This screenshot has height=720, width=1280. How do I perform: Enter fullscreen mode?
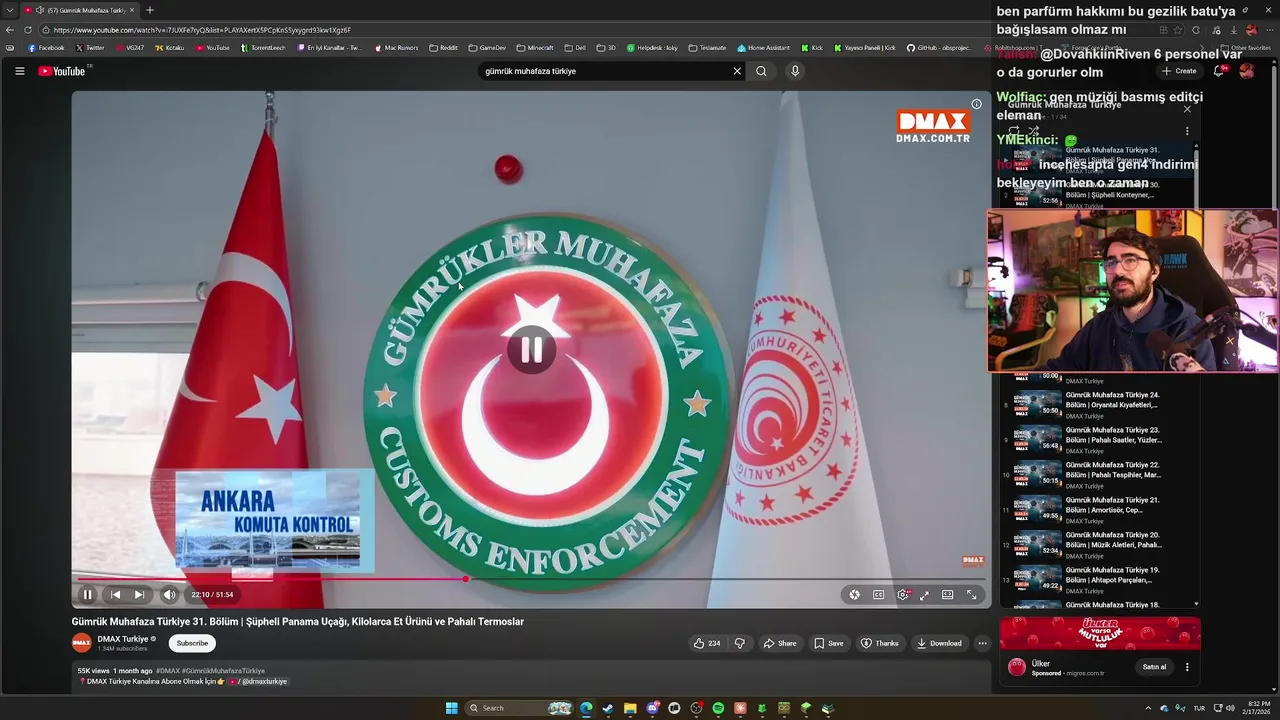pyautogui.click(x=971, y=594)
